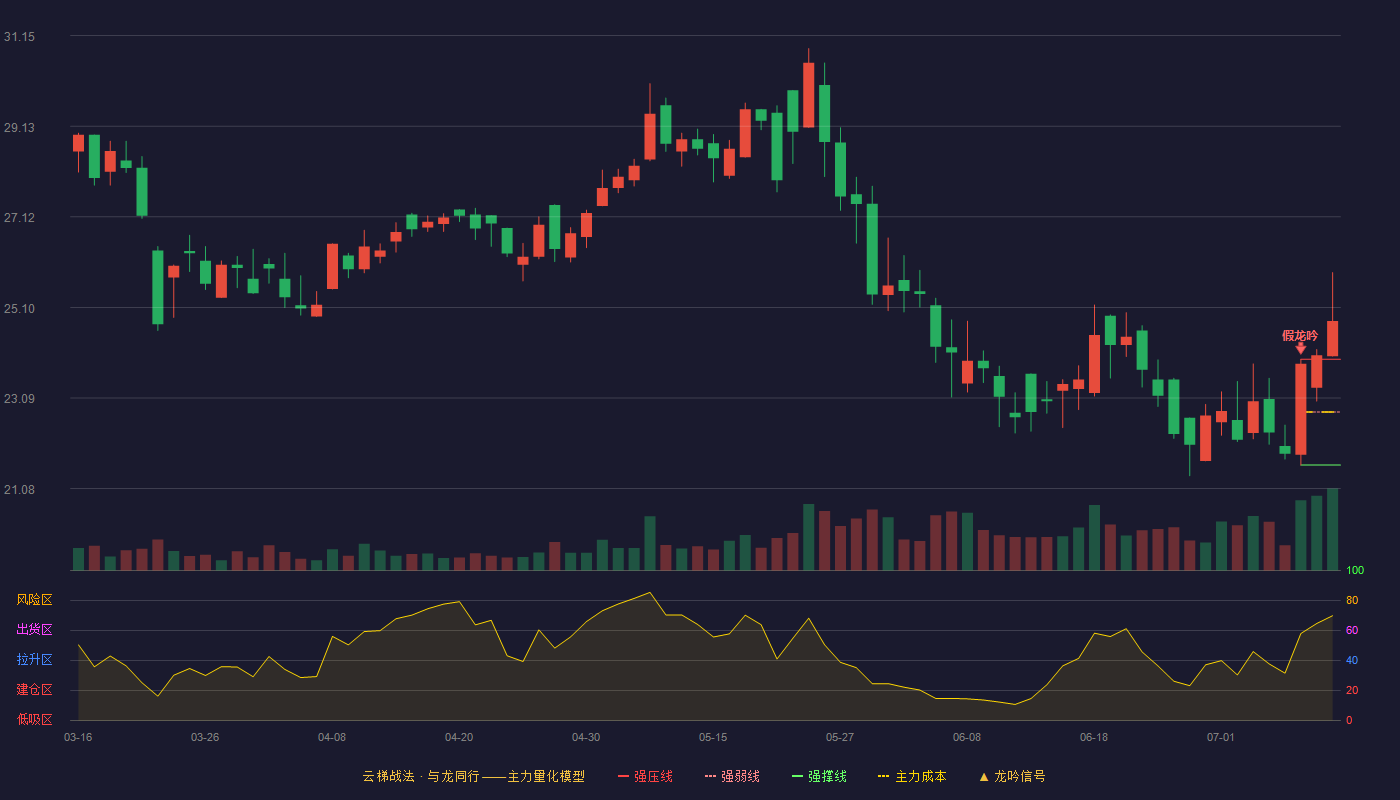Click the orange 80 indicator scale value
The width and height of the screenshot is (1400, 800).
(1352, 600)
